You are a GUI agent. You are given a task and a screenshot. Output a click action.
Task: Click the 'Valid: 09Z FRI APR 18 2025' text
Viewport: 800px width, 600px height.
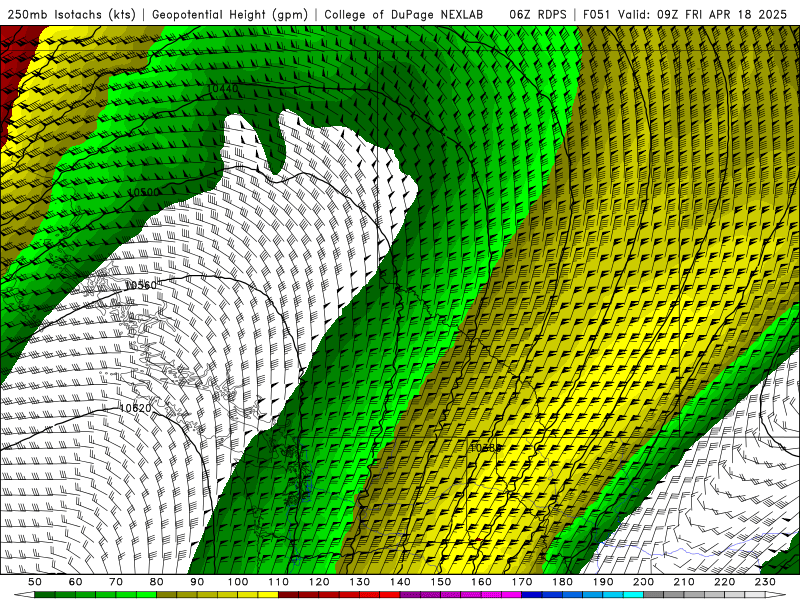(x=703, y=14)
